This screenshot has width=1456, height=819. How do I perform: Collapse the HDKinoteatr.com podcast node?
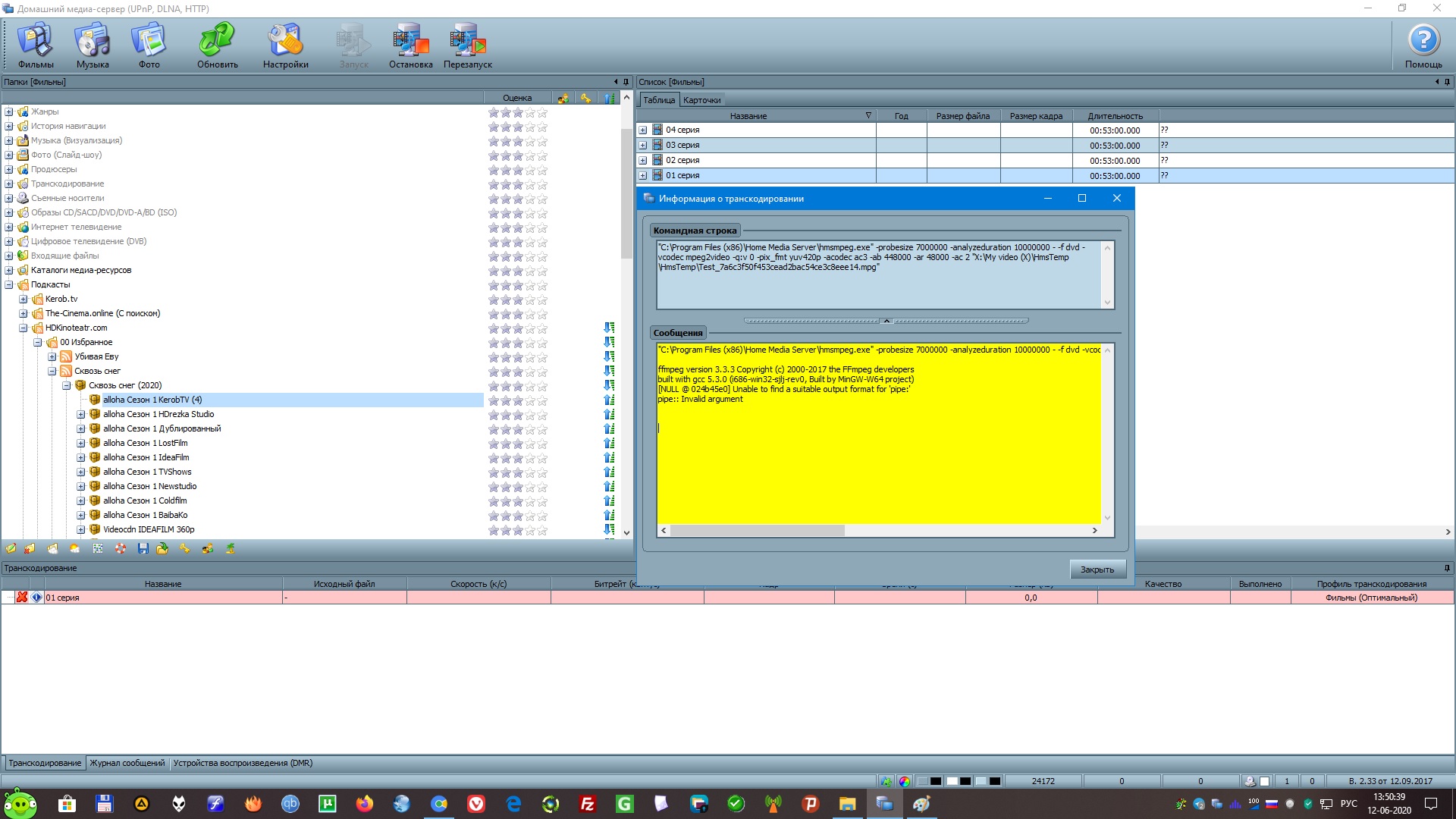pos(24,328)
